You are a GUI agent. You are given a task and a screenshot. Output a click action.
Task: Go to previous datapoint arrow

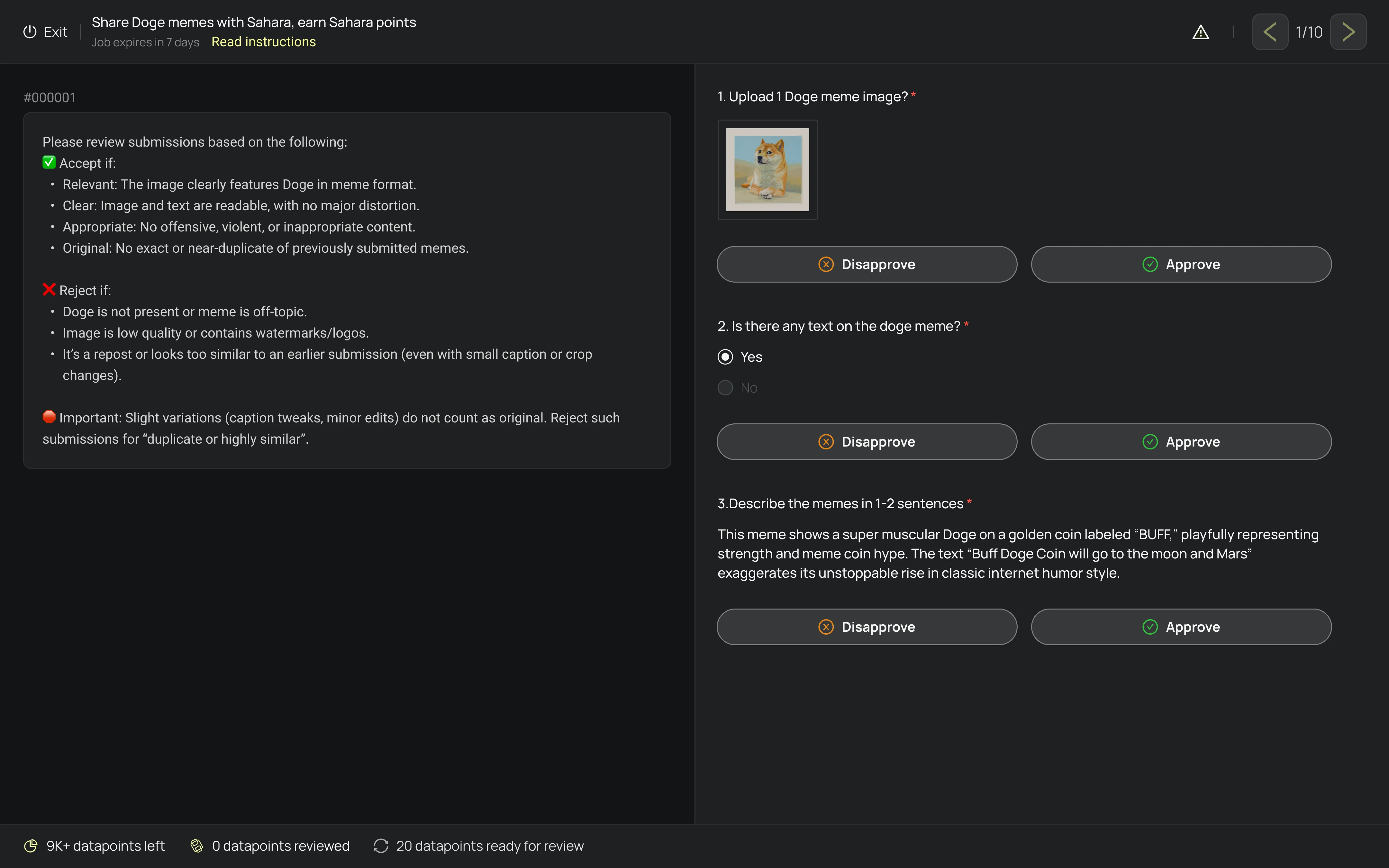[1270, 32]
